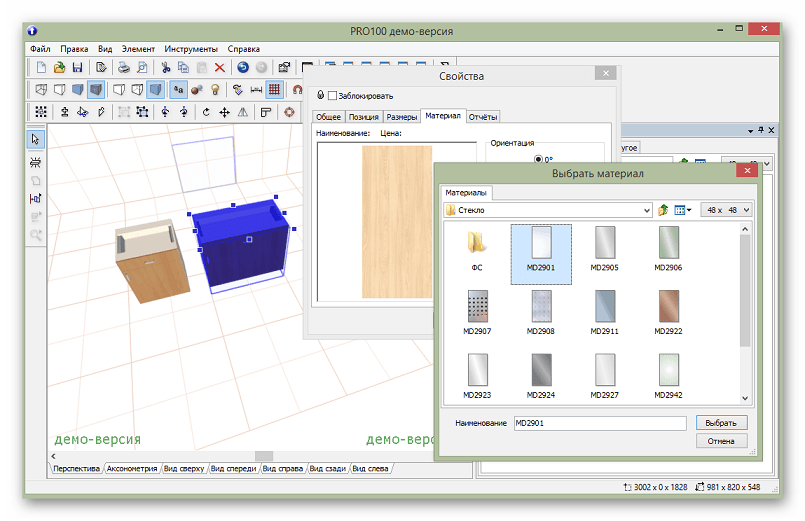The image size is (805, 521).
Task: Select the arrow pointer tool in left sidebar
Action: click(x=36, y=139)
